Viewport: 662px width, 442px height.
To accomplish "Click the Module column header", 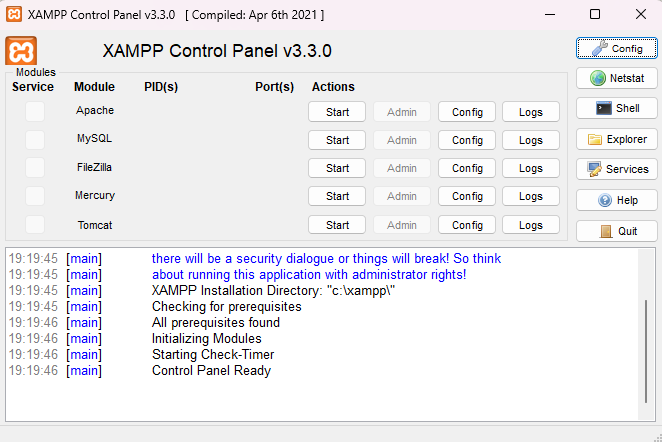I will [95, 87].
